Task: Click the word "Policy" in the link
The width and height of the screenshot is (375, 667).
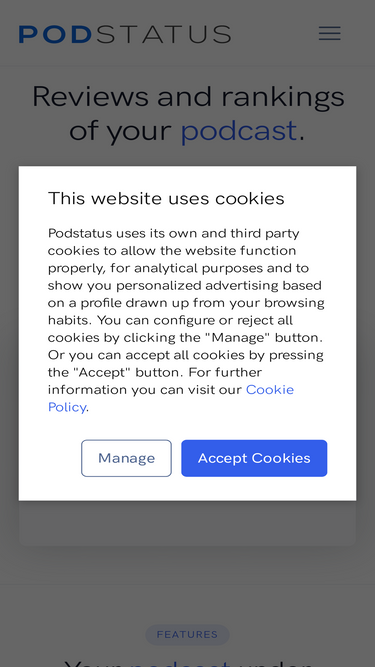Action: (67, 408)
